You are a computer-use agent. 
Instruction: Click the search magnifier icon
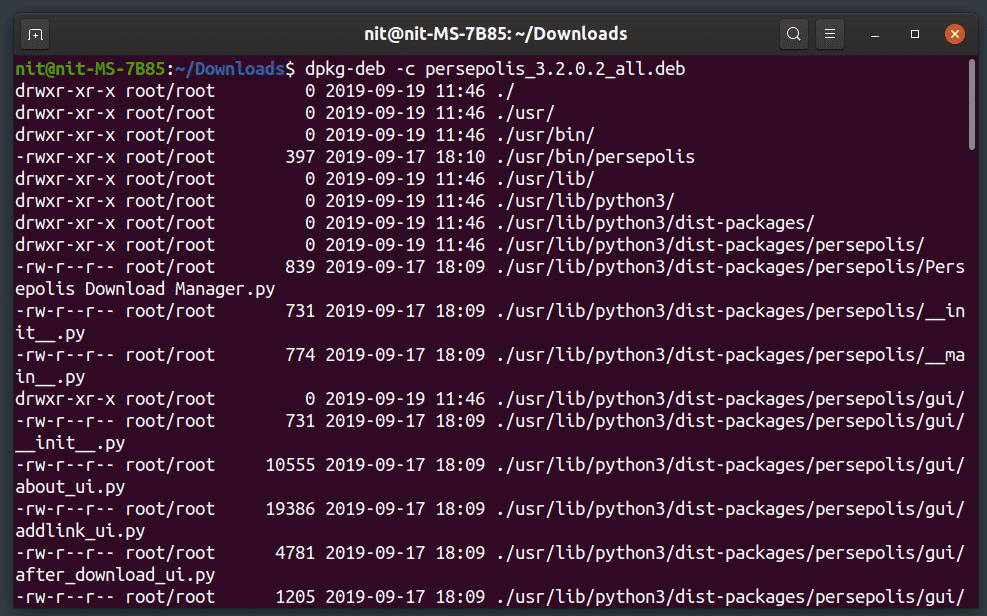pos(793,34)
